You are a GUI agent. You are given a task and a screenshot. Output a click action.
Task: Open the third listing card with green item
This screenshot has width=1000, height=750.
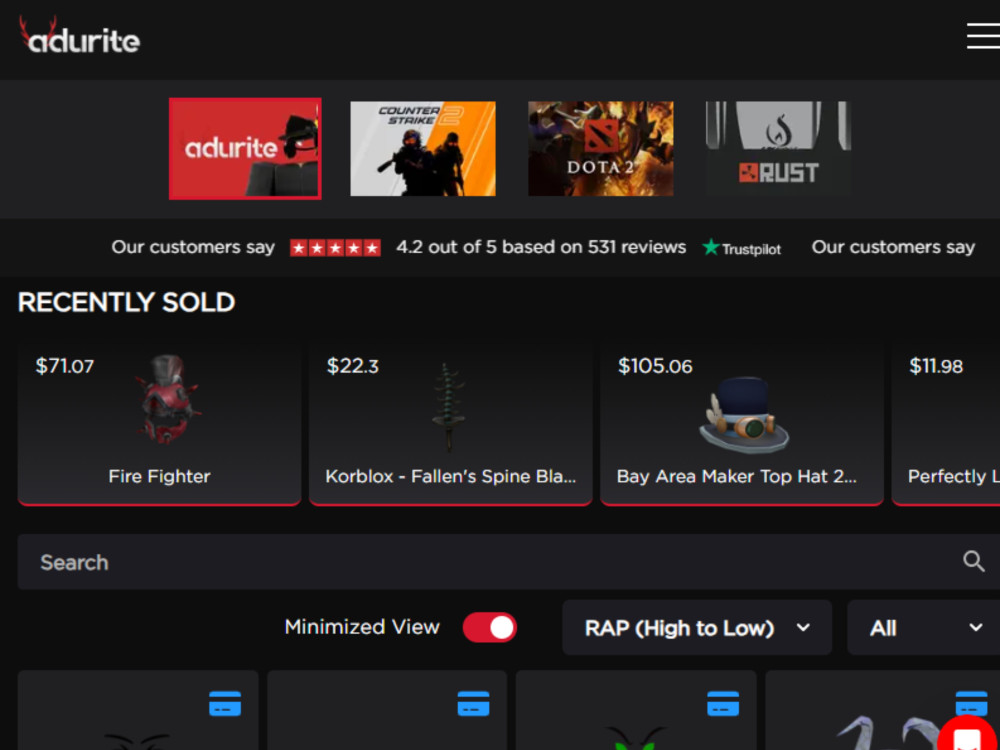point(636,710)
